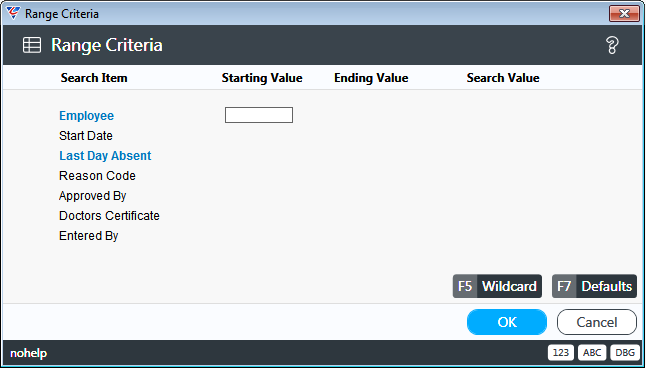The width and height of the screenshot is (646, 371).
Task: Select the Last Day Absent search item
Action: point(105,156)
